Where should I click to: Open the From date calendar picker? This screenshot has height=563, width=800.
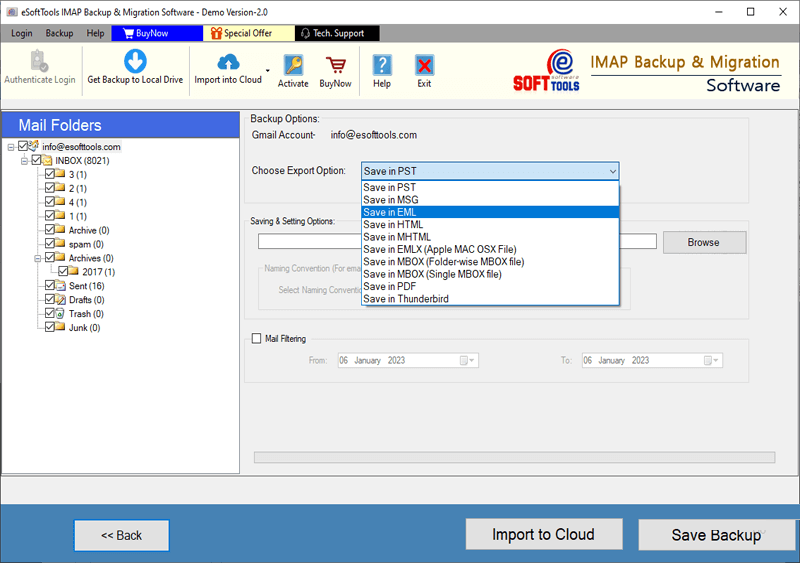pos(467,360)
